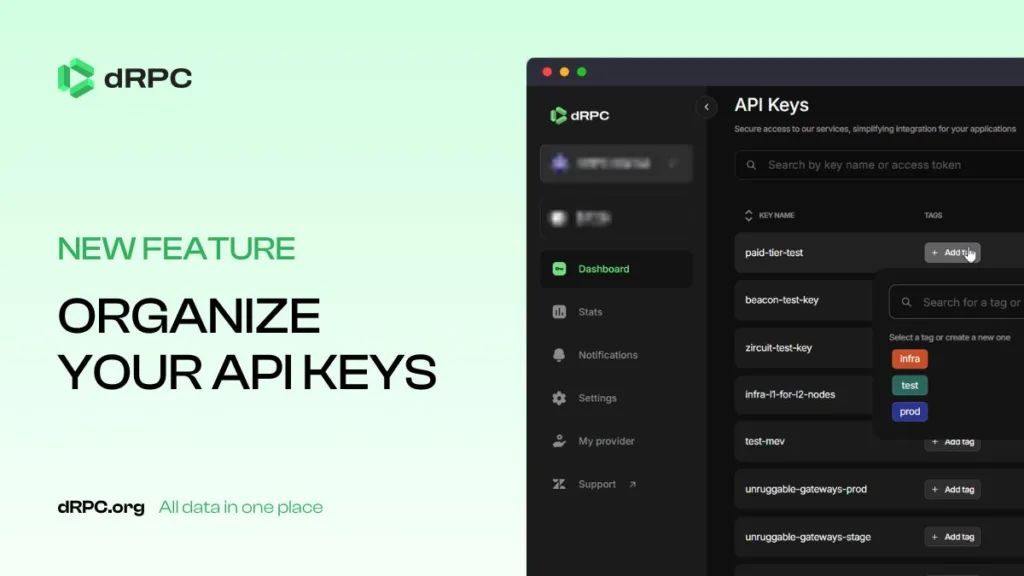Click the blurred second sidebar entry
Image resolution: width=1024 pixels, height=576 pixels.
click(x=616, y=218)
